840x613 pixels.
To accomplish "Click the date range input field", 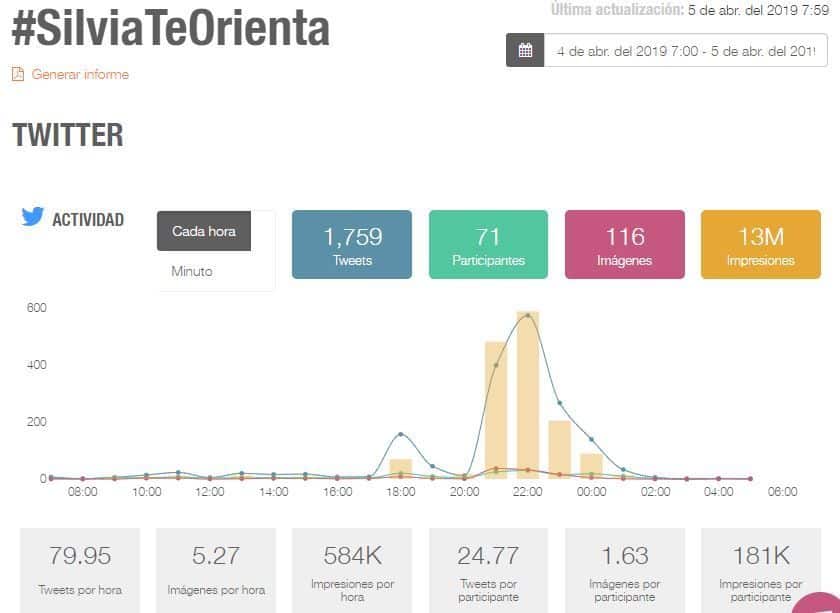I will pyautogui.click(x=686, y=50).
